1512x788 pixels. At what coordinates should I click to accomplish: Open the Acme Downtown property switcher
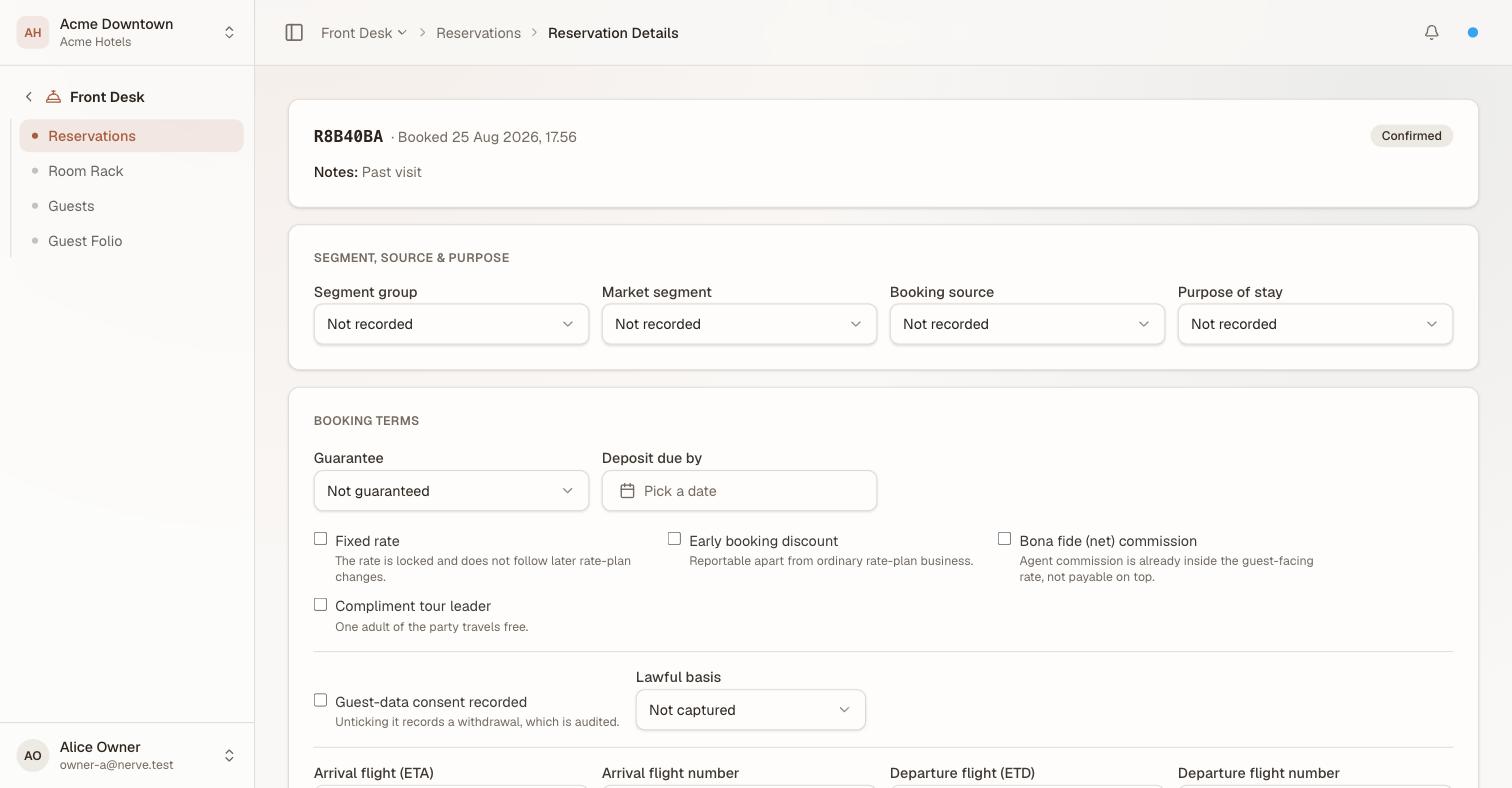[x=127, y=33]
